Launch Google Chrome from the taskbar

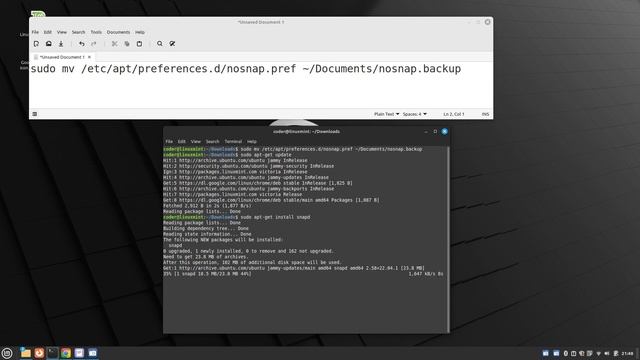66,353
